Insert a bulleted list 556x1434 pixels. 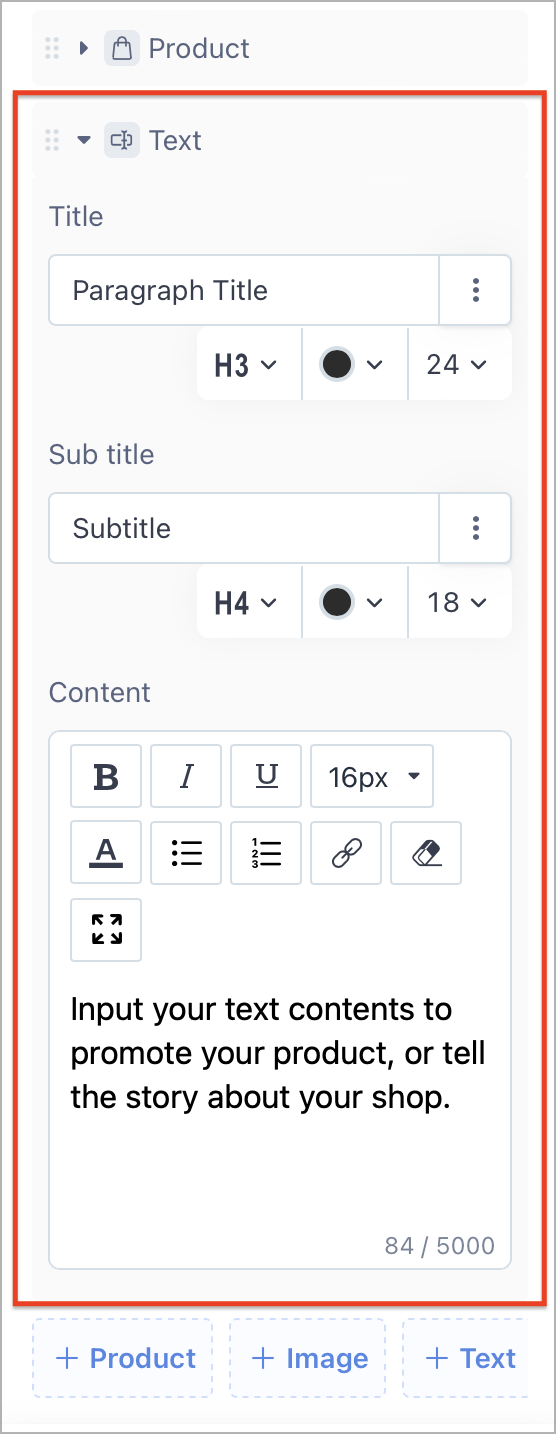[186, 853]
